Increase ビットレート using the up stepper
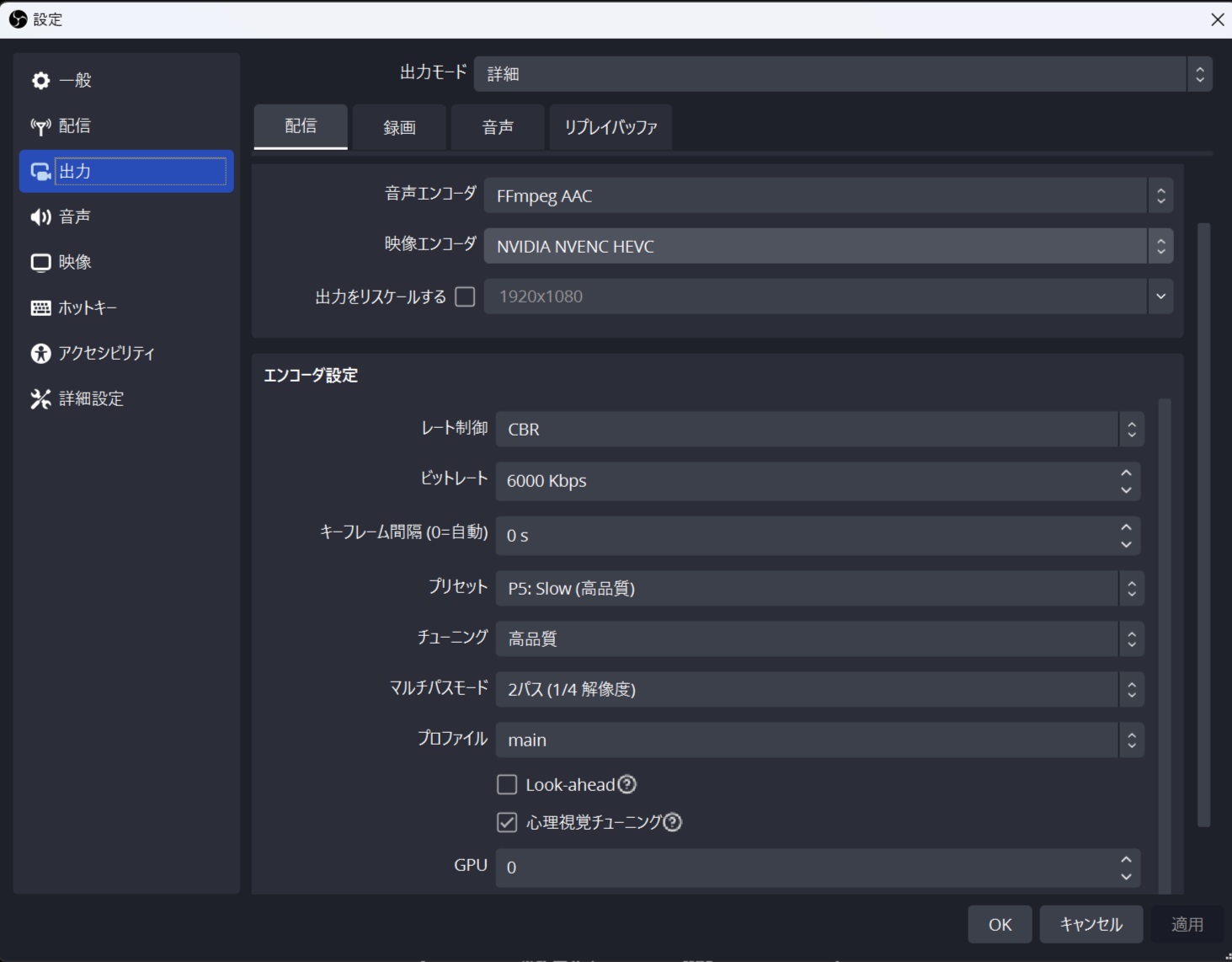 coord(1126,474)
